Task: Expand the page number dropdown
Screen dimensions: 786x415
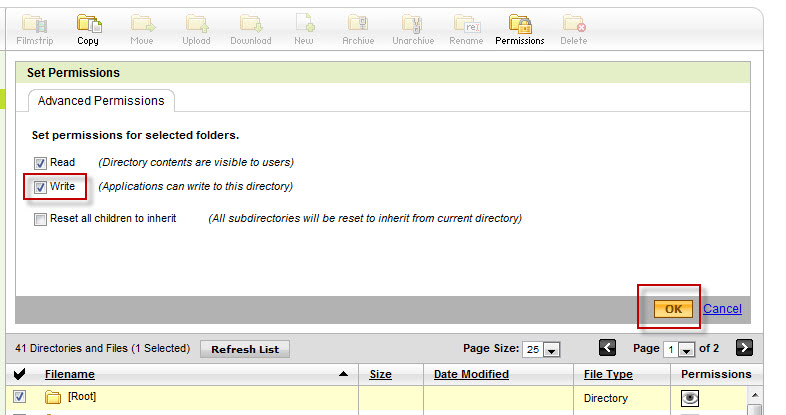Action: [687, 349]
